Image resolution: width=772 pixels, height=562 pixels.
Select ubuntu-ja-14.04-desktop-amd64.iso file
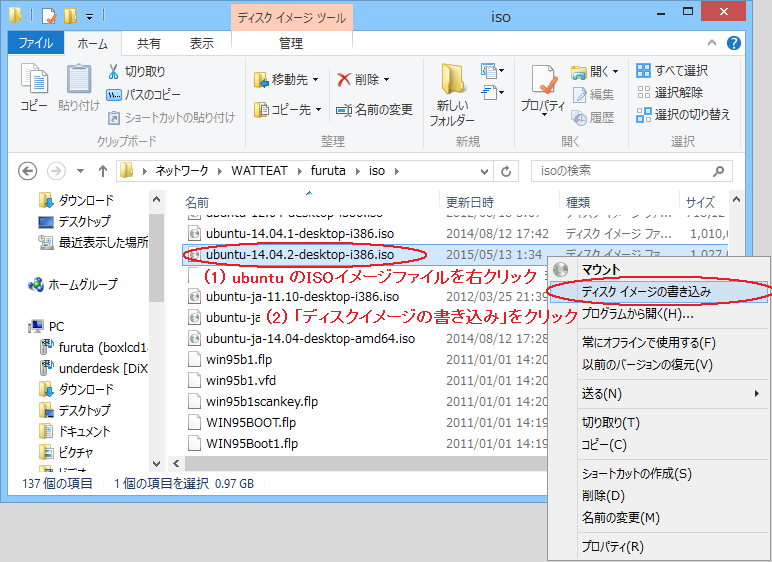point(310,338)
